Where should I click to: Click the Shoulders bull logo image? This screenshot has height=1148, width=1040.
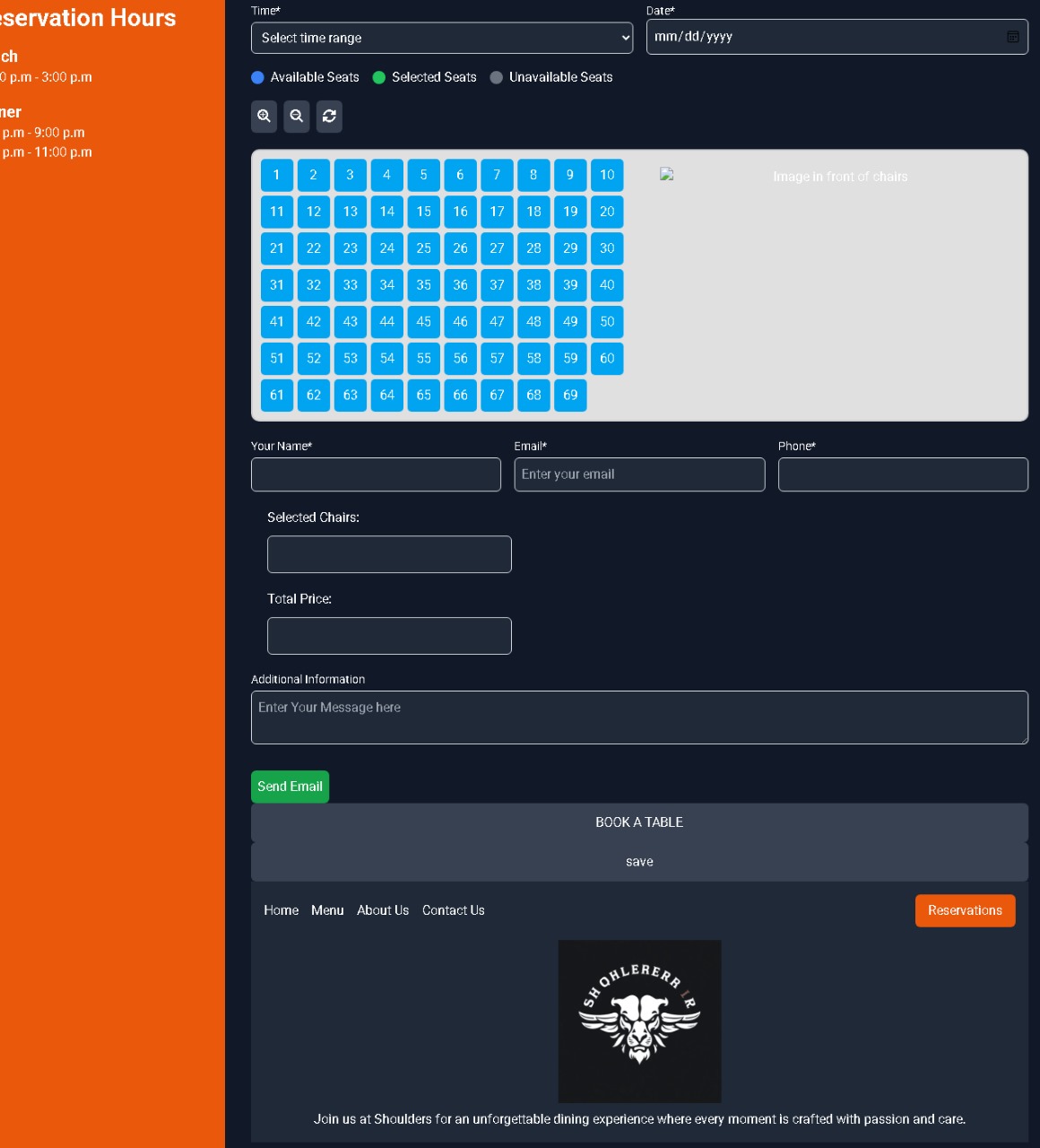click(x=639, y=1021)
